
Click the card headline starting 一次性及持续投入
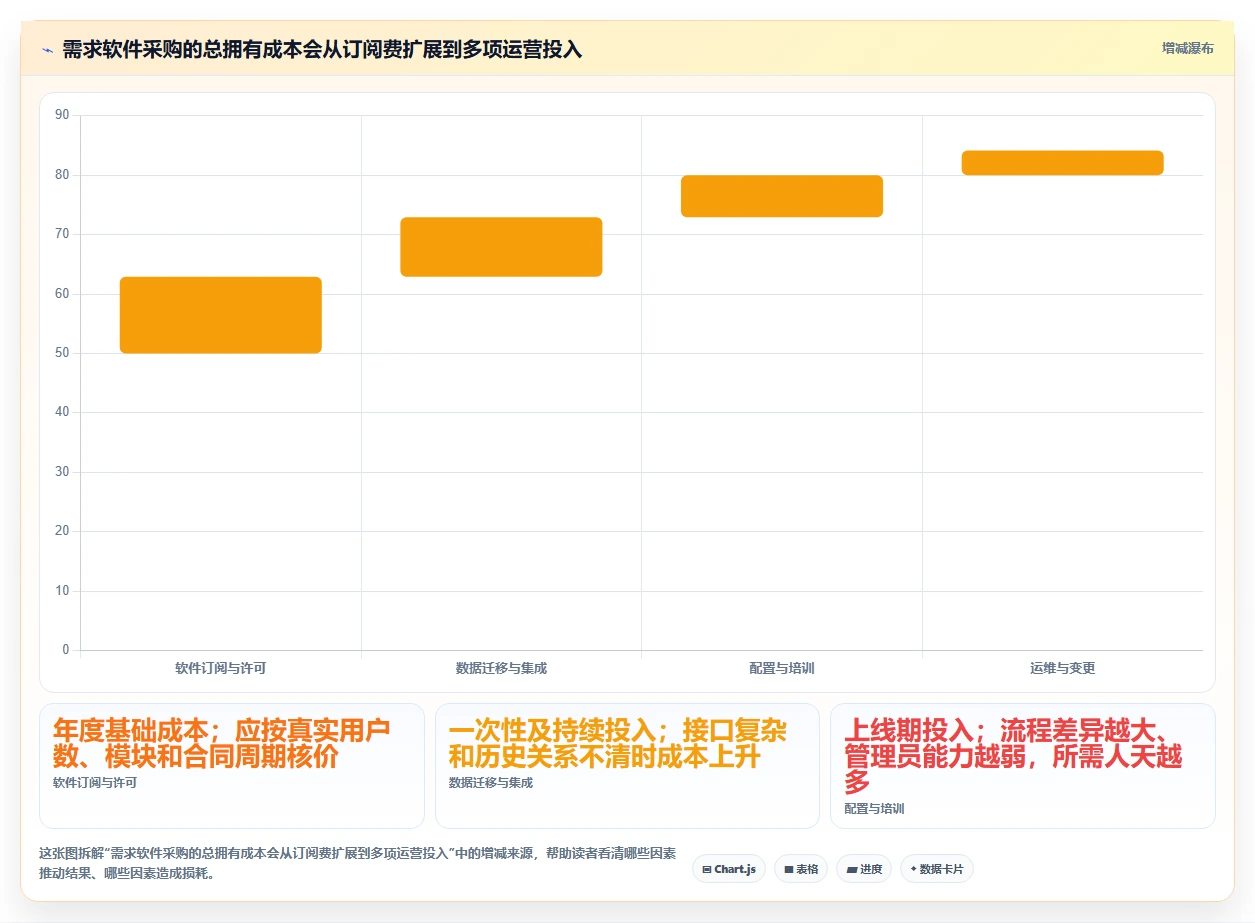tap(617, 743)
